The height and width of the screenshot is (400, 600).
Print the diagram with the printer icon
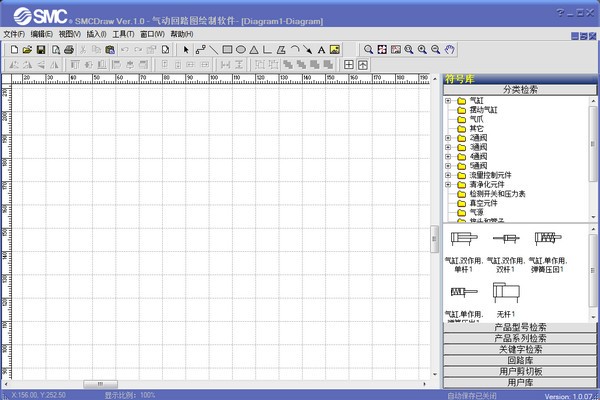click(x=69, y=49)
